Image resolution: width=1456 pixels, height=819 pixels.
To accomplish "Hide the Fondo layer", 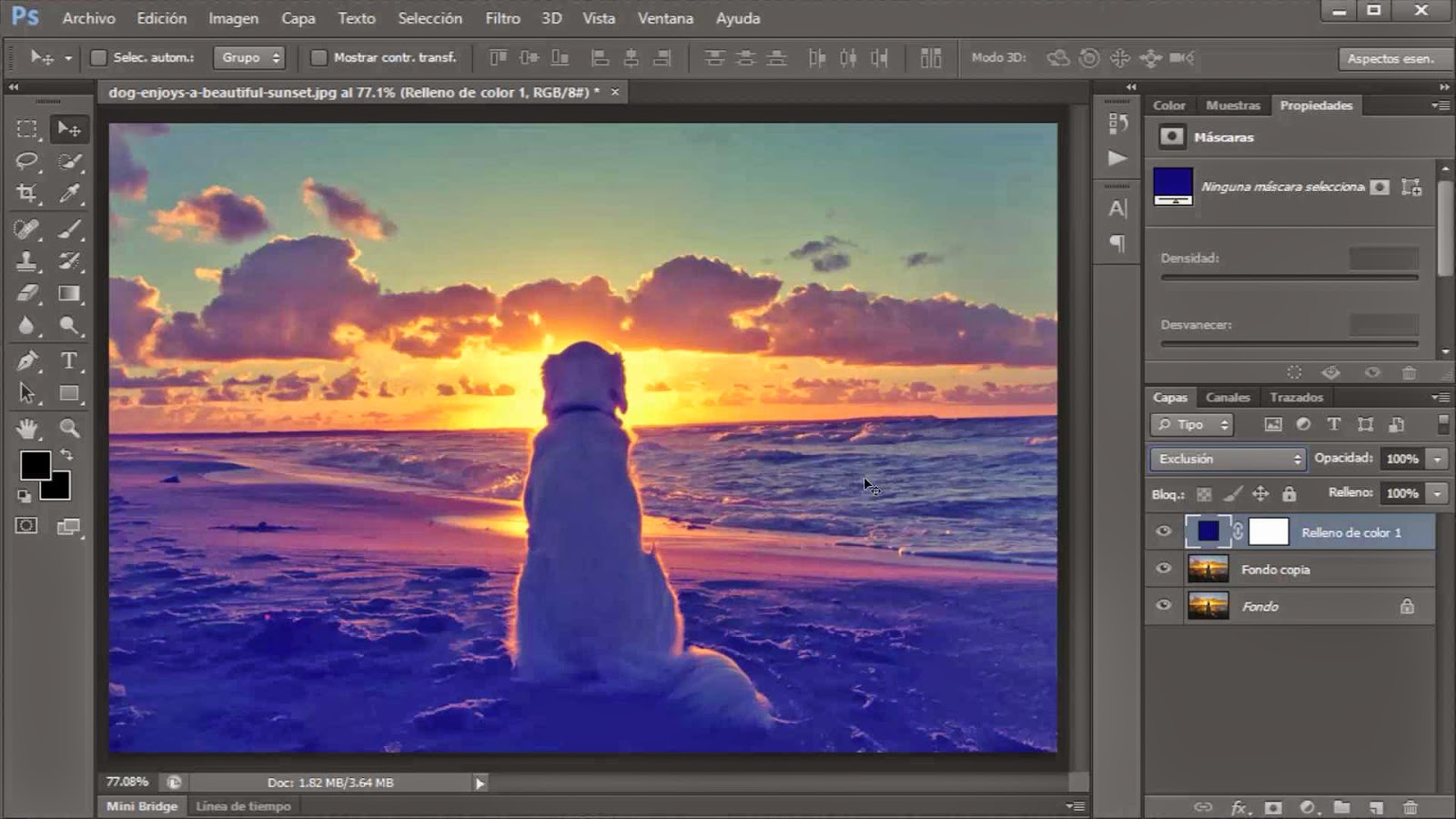I will 1164,605.
